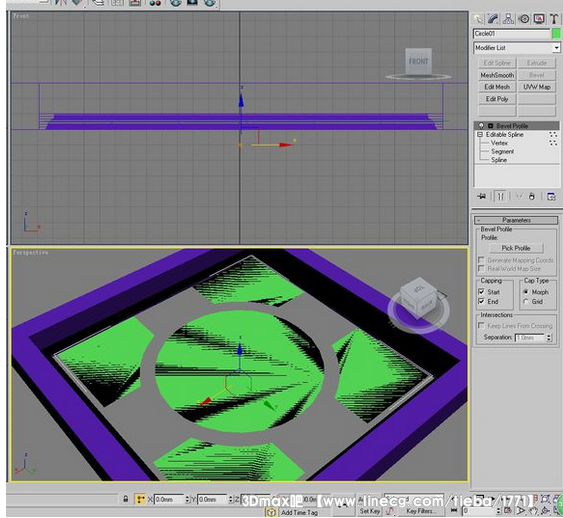
Task: Click Remove Modifier trash icon
Action: coord(532,196)
